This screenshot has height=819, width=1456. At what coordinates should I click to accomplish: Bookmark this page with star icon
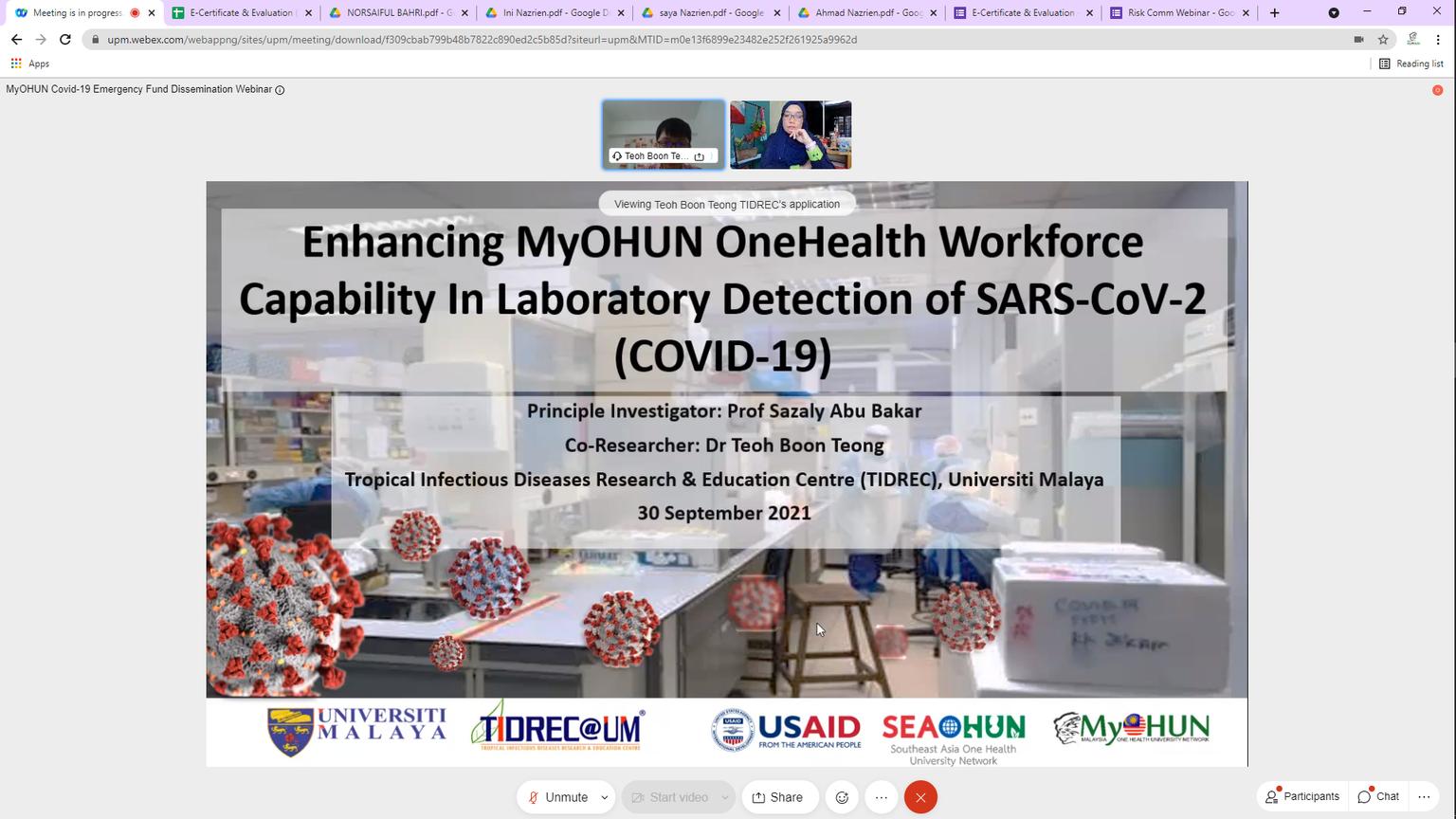click(1383, 40)
